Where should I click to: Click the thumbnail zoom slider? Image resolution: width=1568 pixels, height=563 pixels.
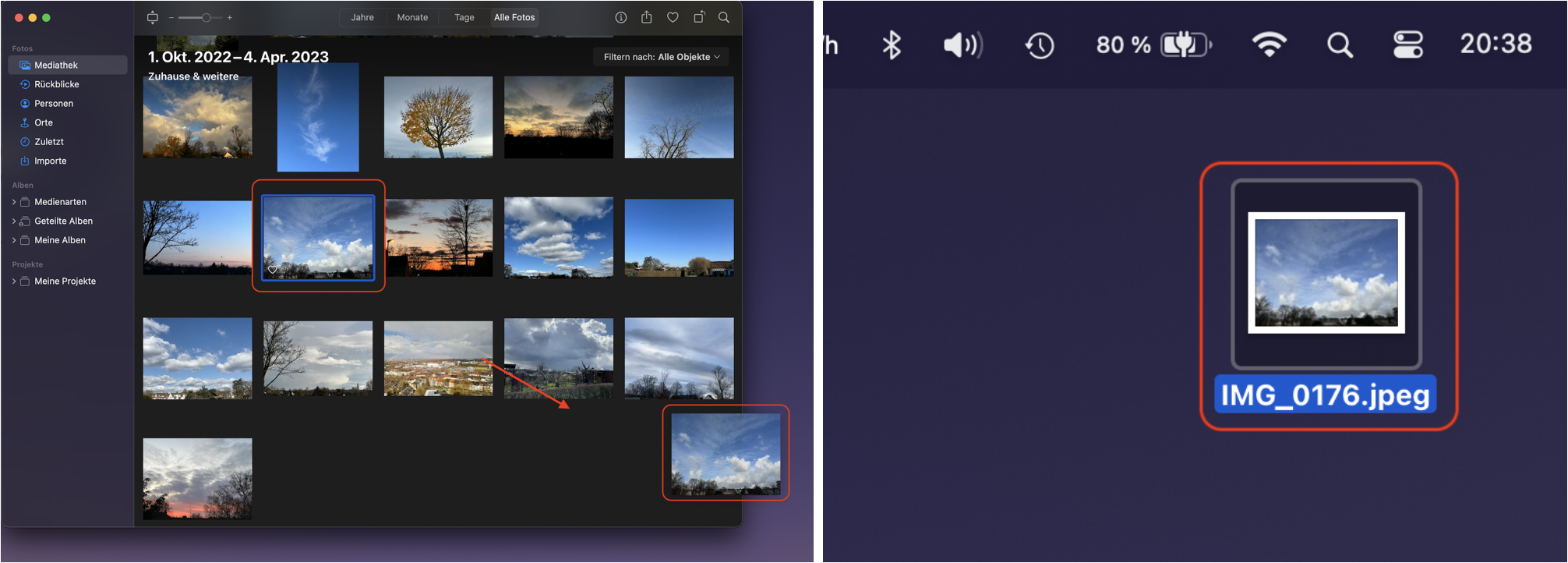point(206,17)
